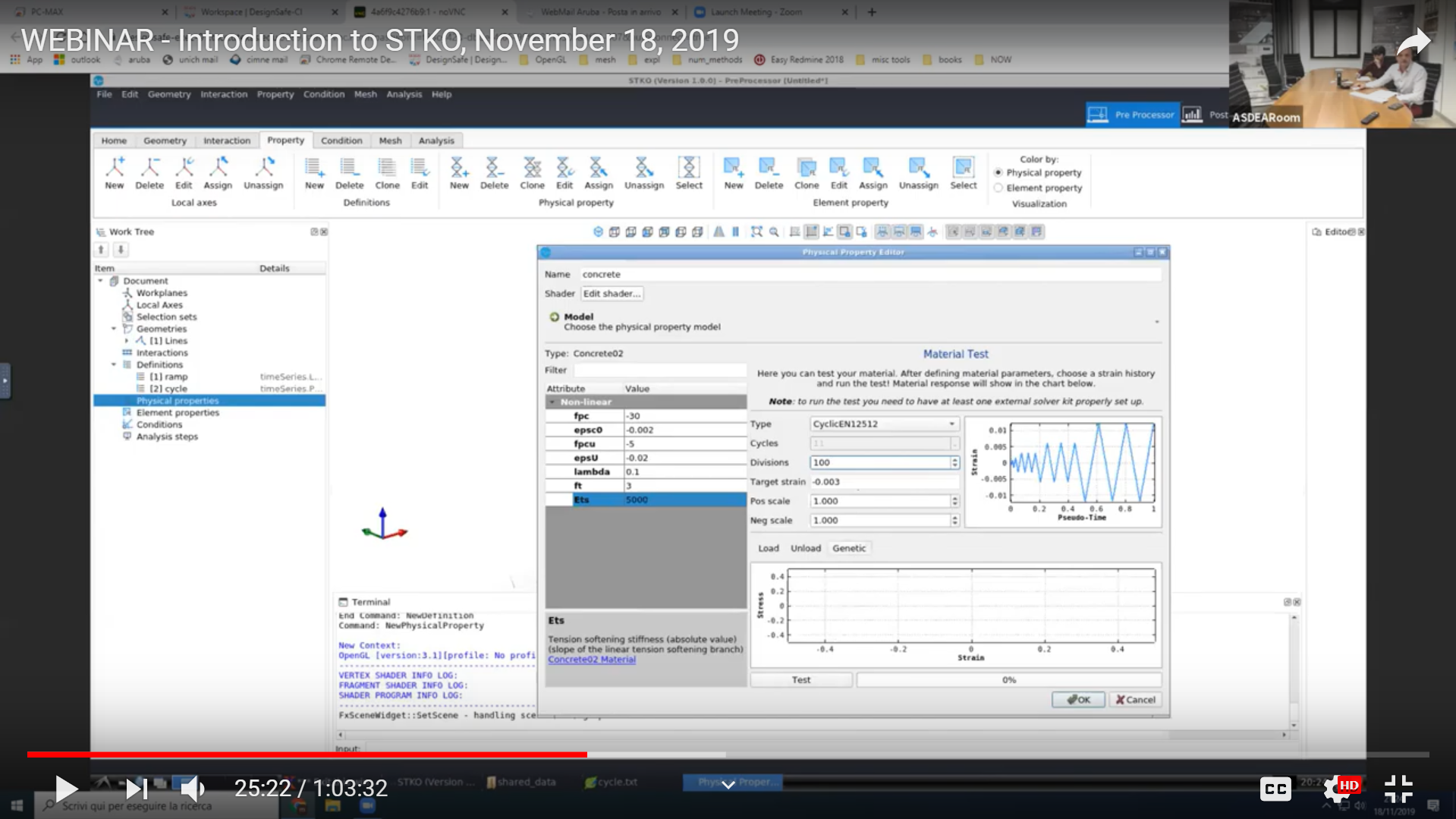Image resolution: width=1456 pixels, height=819 pixels.
Task: Exit fullscreen video mode
Action: coord(1398,789)
